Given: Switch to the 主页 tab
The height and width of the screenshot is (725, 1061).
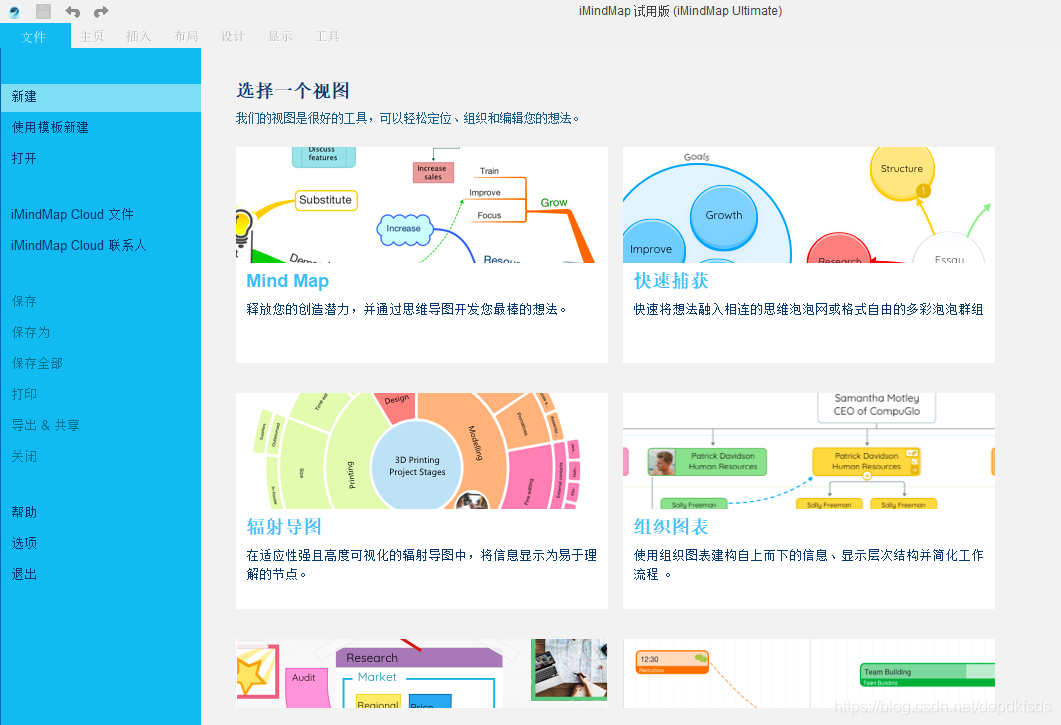Looking at the screenshot, I should 92,37.
